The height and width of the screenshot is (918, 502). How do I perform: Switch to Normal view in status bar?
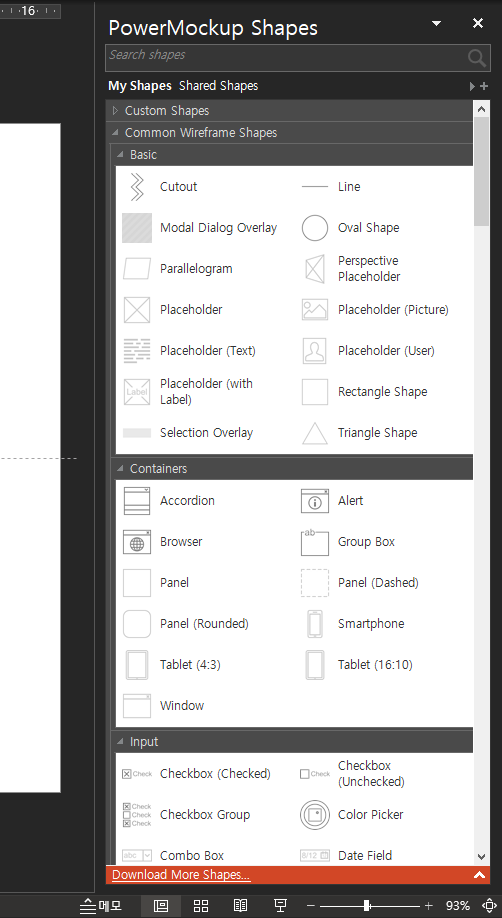coord(160,906)
